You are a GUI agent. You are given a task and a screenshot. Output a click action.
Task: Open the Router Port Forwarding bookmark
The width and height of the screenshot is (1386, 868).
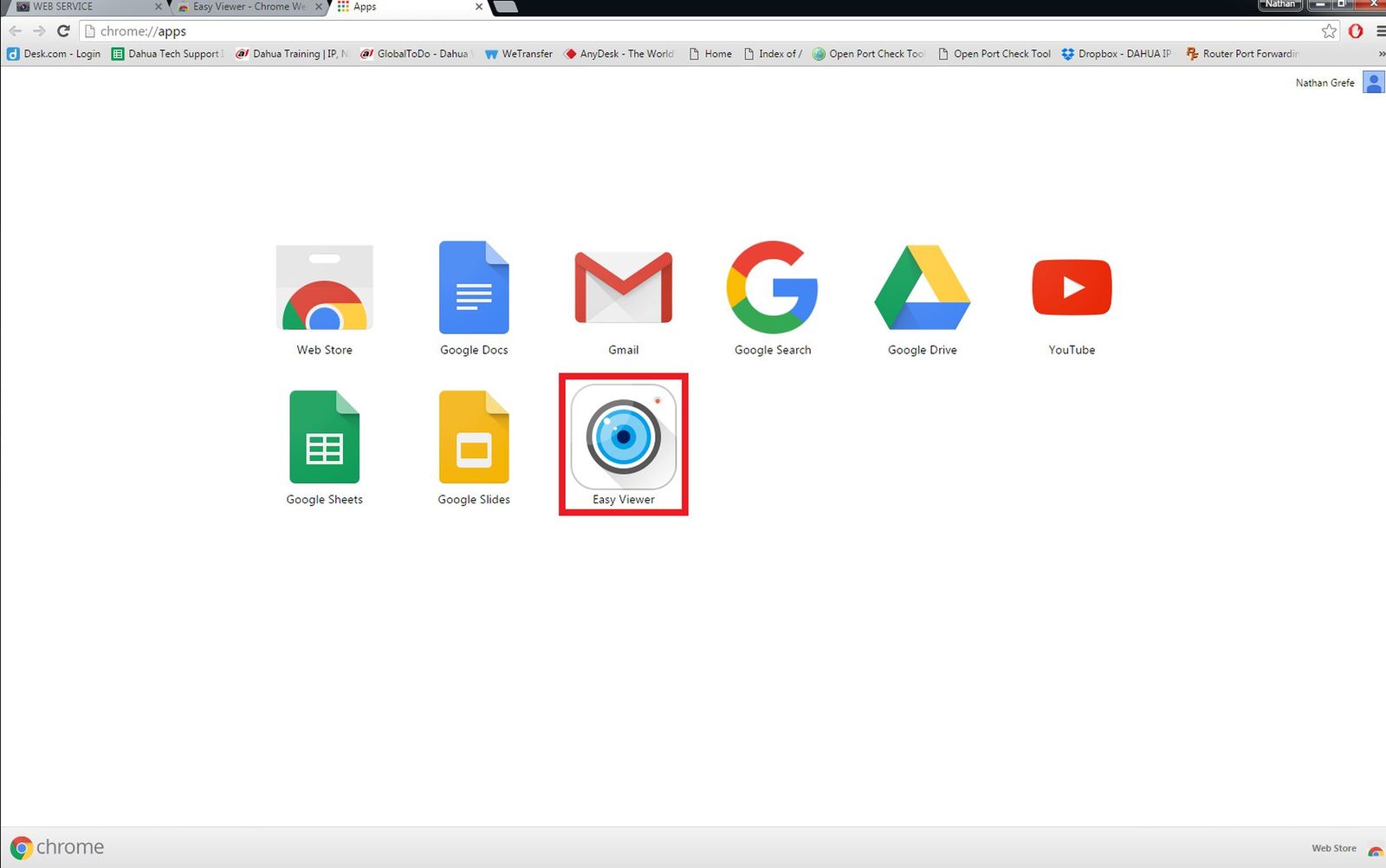[x=1242, y=54]
